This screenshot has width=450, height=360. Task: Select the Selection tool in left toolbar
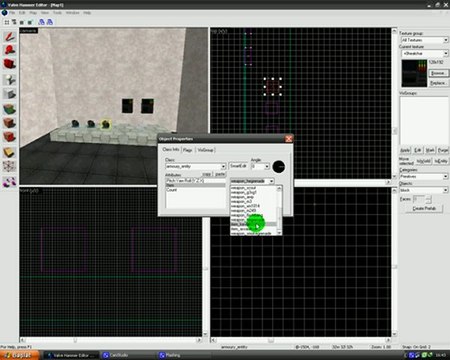click(x=9, y=36)
